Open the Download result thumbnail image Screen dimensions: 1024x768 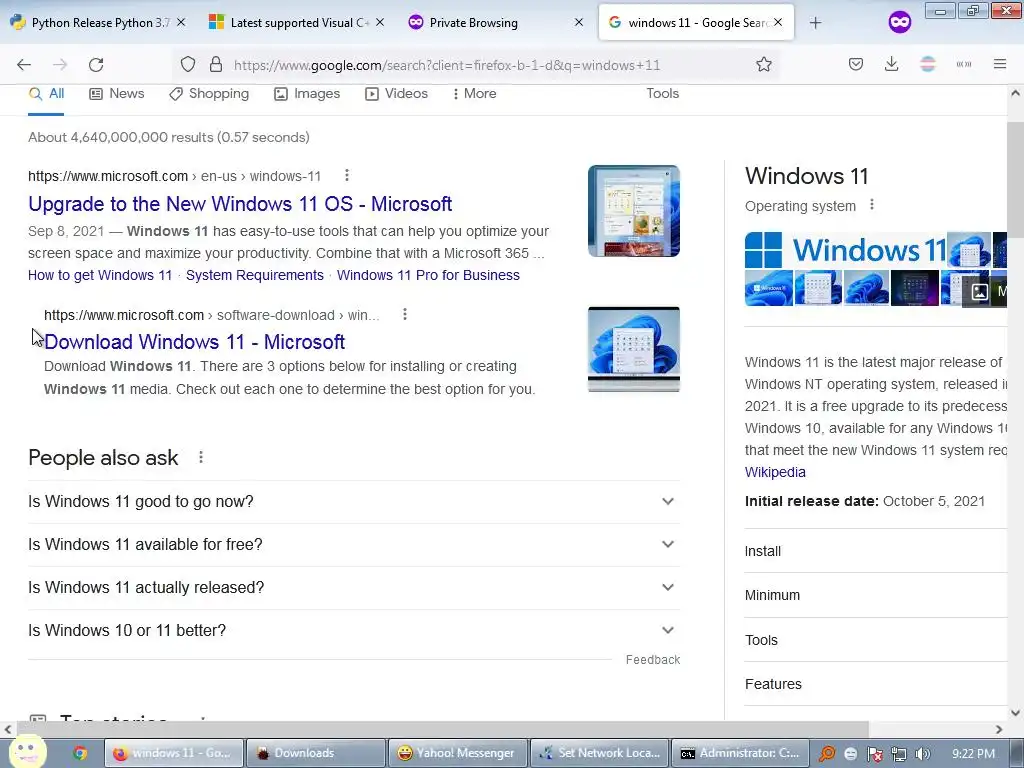click(633, 349)
